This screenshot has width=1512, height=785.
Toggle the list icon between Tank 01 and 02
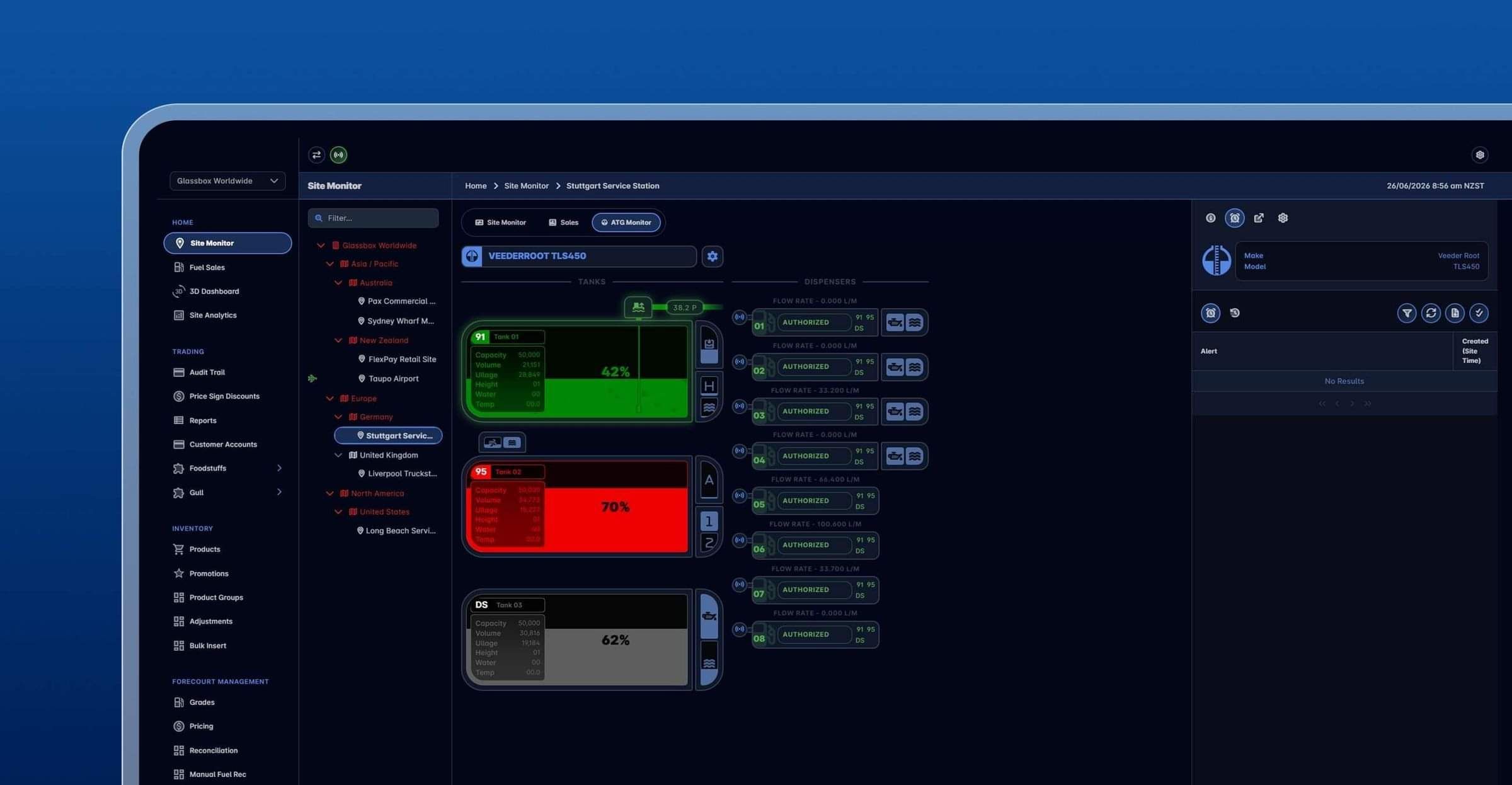click(x=512, y=443)
